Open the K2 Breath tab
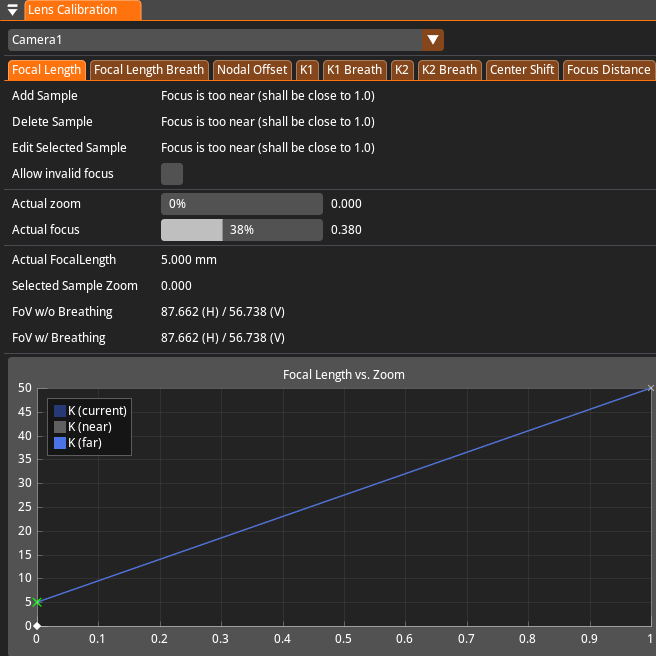Image resolution: width=656 pixels, height=656 pixels. 449,70
